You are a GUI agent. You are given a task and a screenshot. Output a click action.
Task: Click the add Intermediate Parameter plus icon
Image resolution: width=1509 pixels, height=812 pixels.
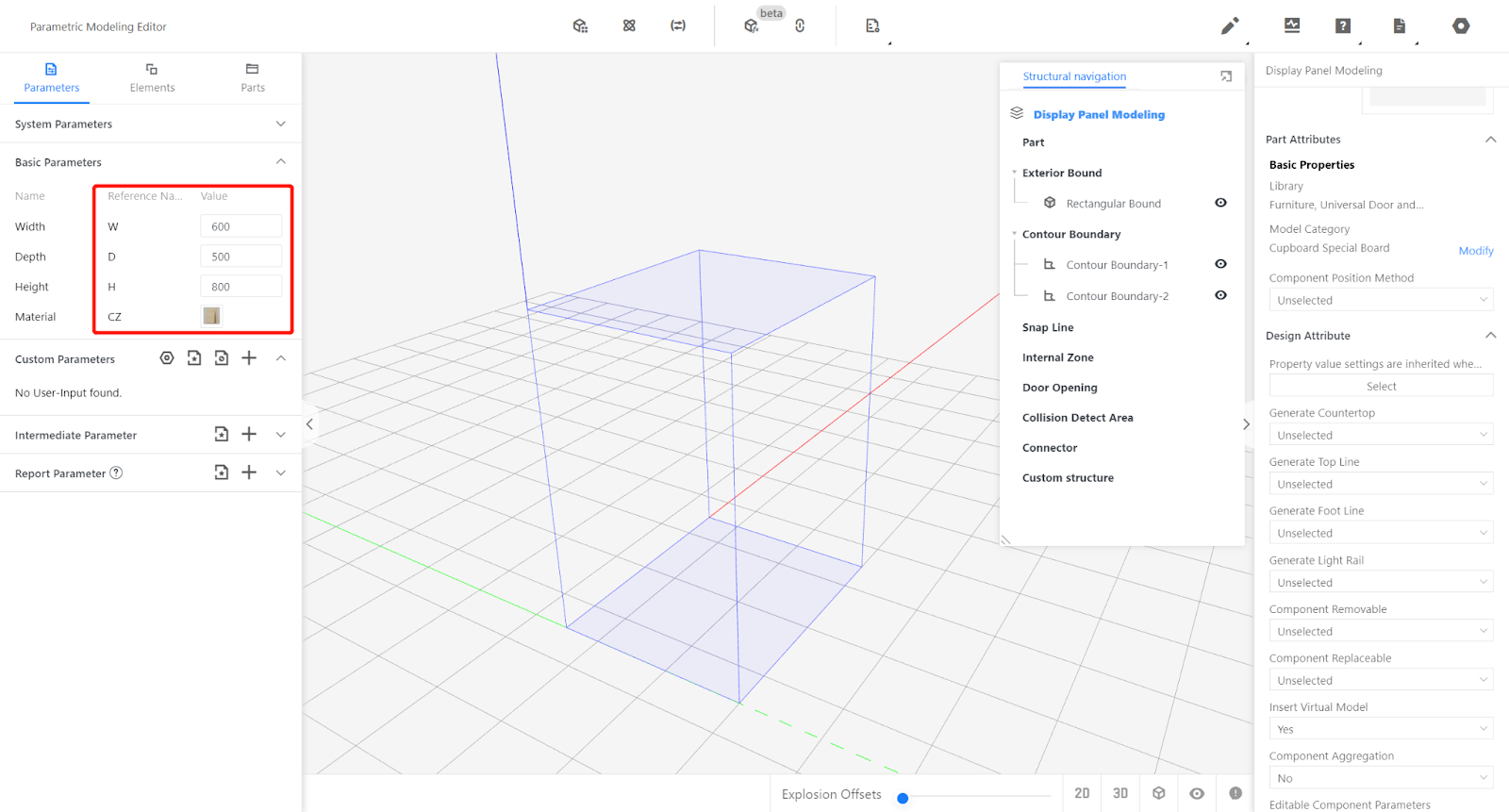coord(249,434)
